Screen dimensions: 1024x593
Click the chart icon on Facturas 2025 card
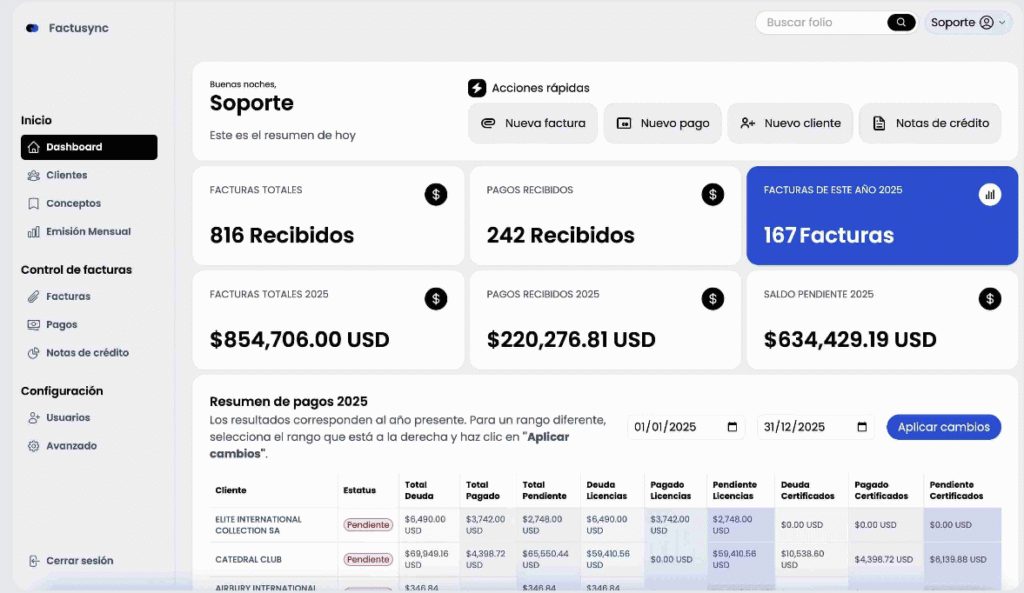click(989, 195)
